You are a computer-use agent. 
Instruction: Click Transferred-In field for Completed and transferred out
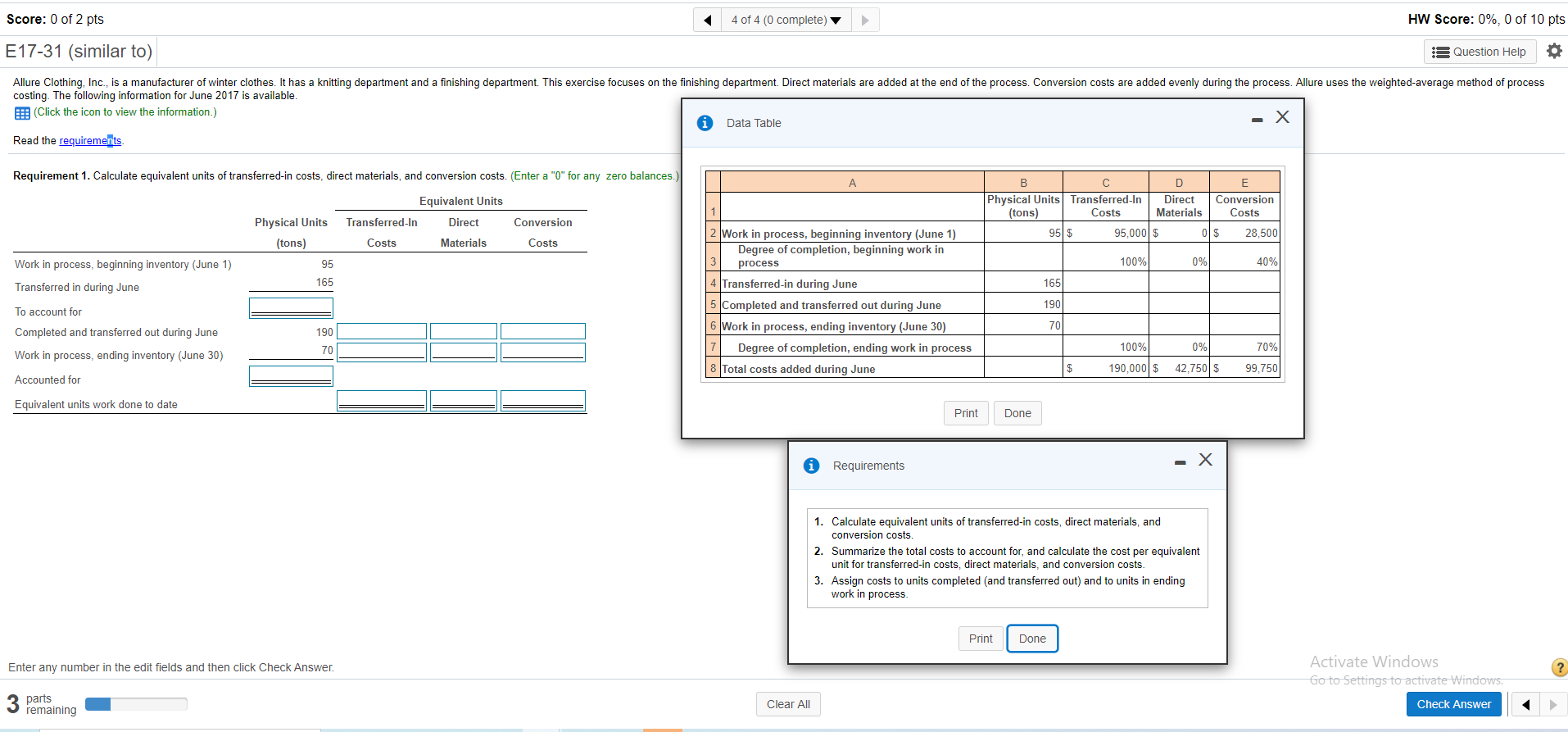click(x=382, y=331)
